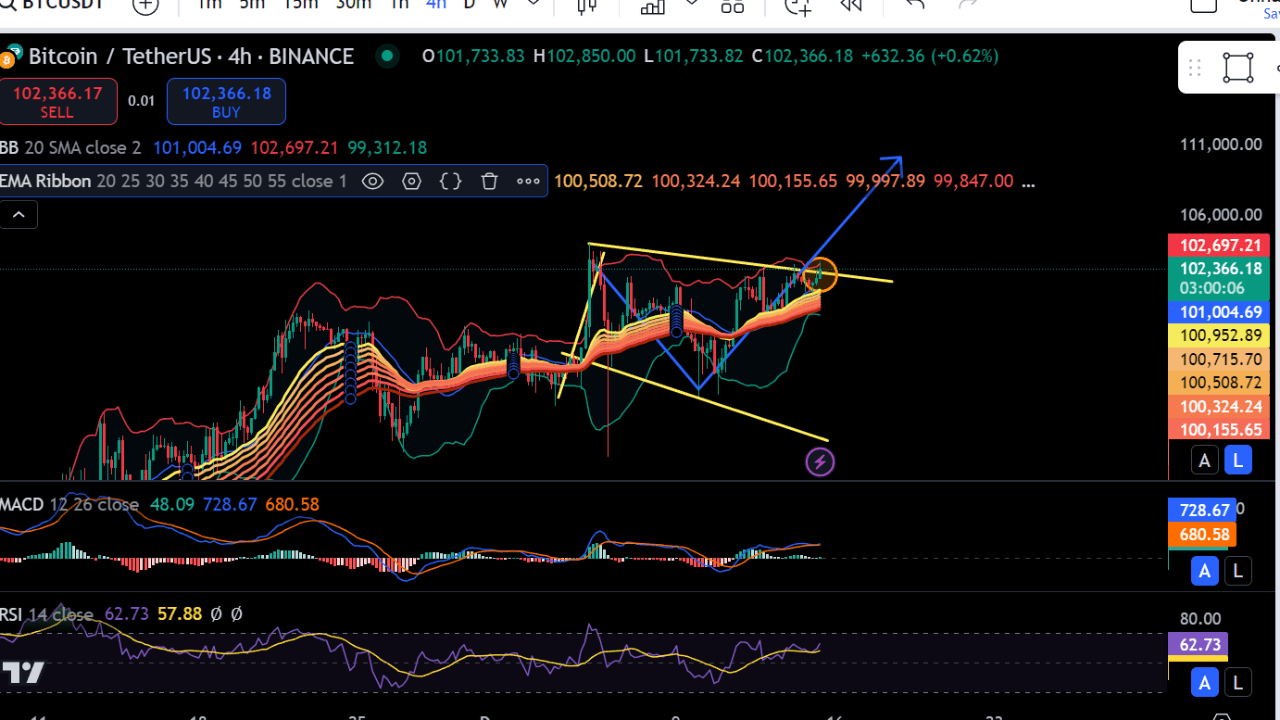Start bar replay with the rewind icon
This screenshot has width=1280, height=720.
tap(852, 5)
